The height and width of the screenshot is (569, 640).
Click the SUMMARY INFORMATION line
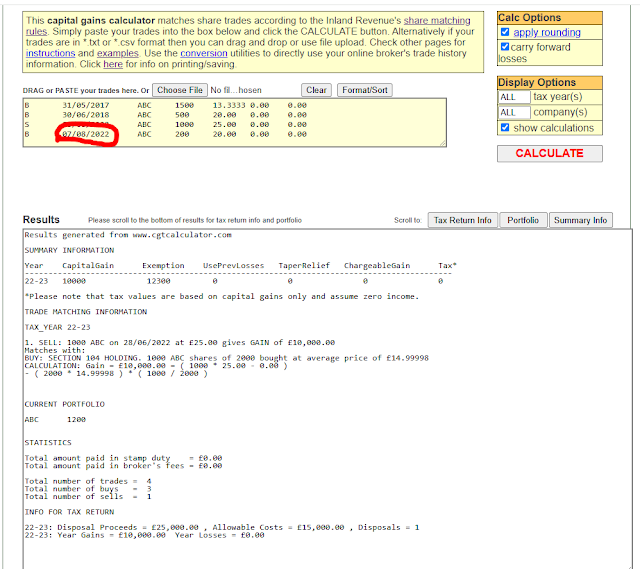click(x=69, y=250)
